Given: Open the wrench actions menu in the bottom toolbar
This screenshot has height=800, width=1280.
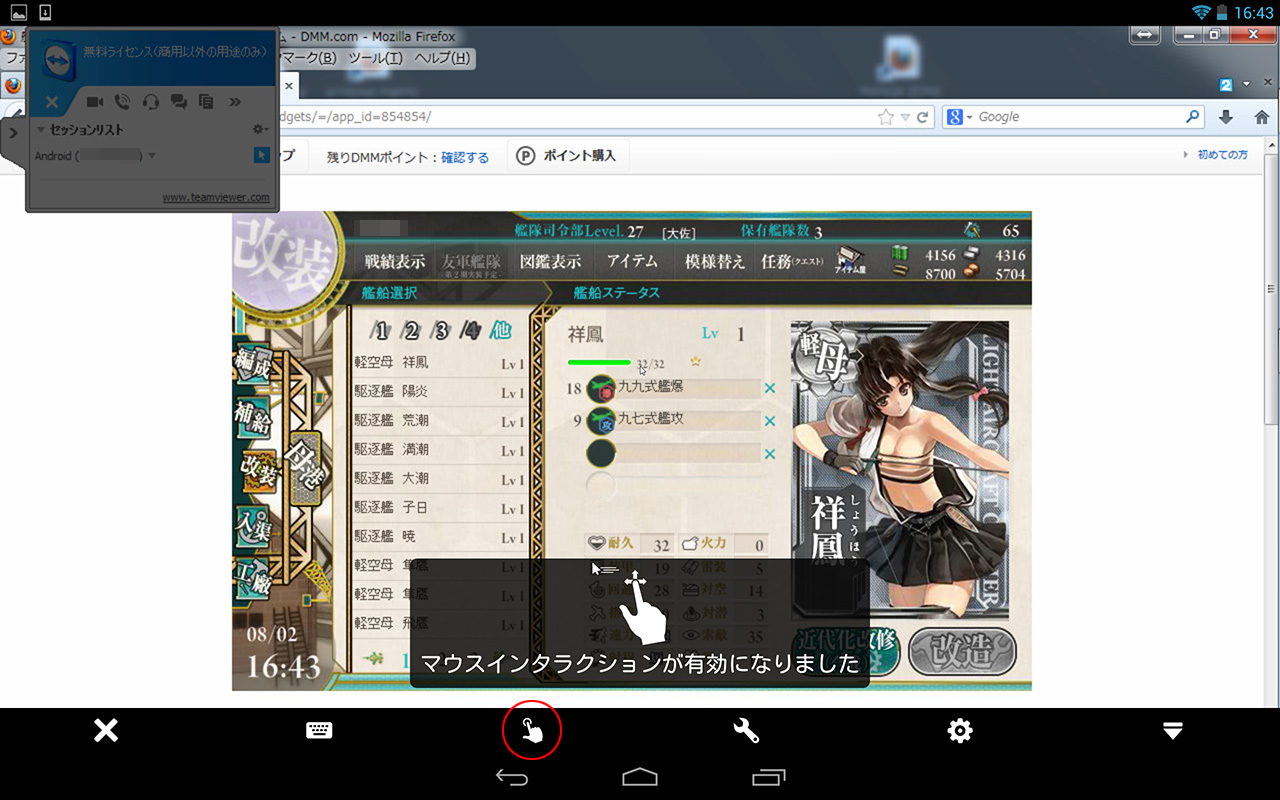Looking at the screenshot, I should click(x=746, y=731).
